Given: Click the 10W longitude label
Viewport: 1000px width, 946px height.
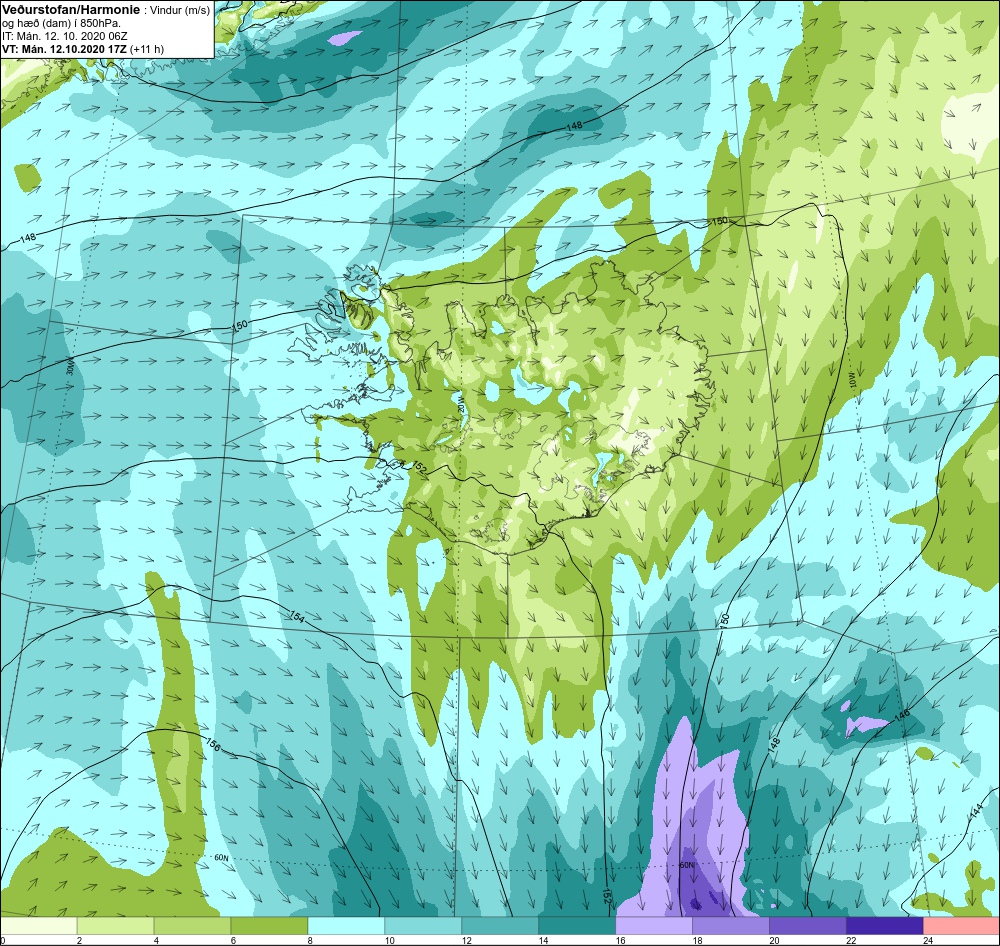Looking at the screenshot, I should (x=852, y=380).
